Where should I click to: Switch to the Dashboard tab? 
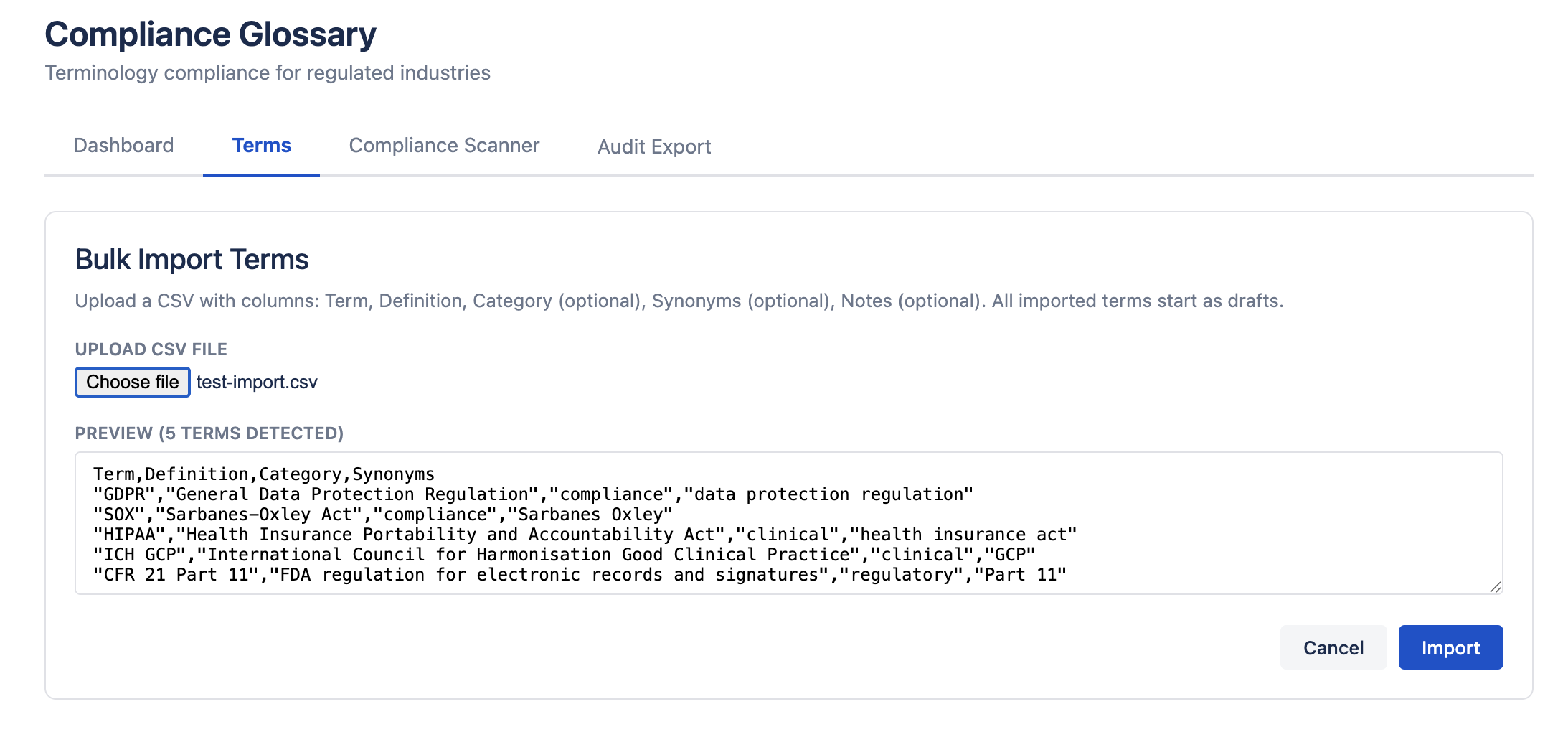(123, 145)
